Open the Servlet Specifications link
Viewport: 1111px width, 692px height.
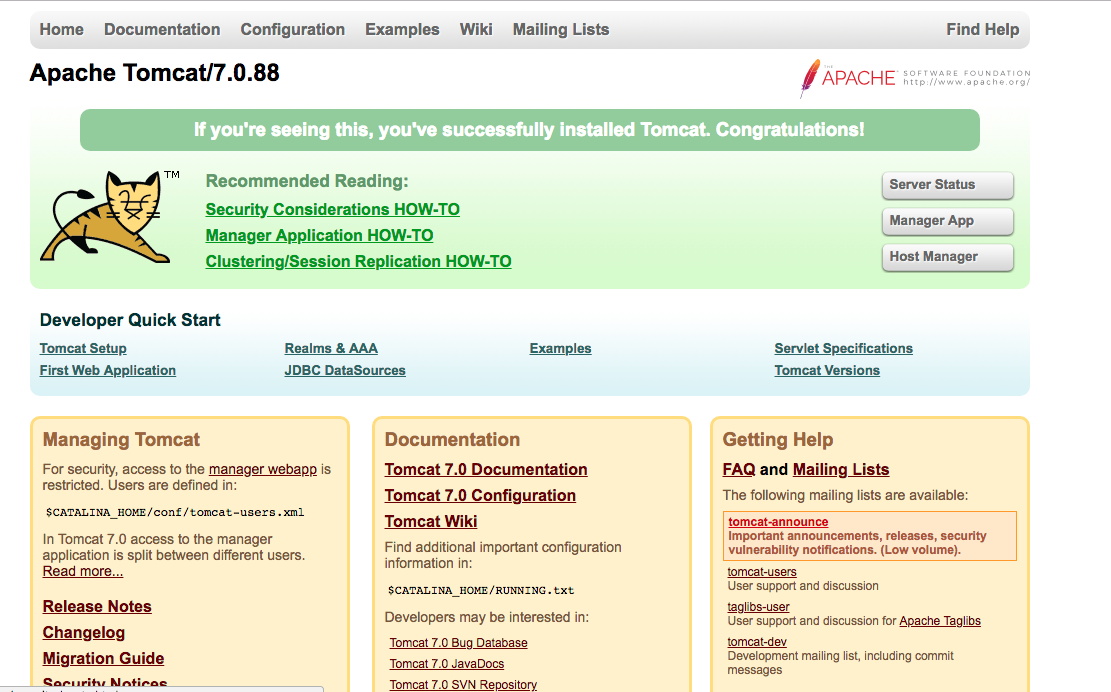[843, 348]
